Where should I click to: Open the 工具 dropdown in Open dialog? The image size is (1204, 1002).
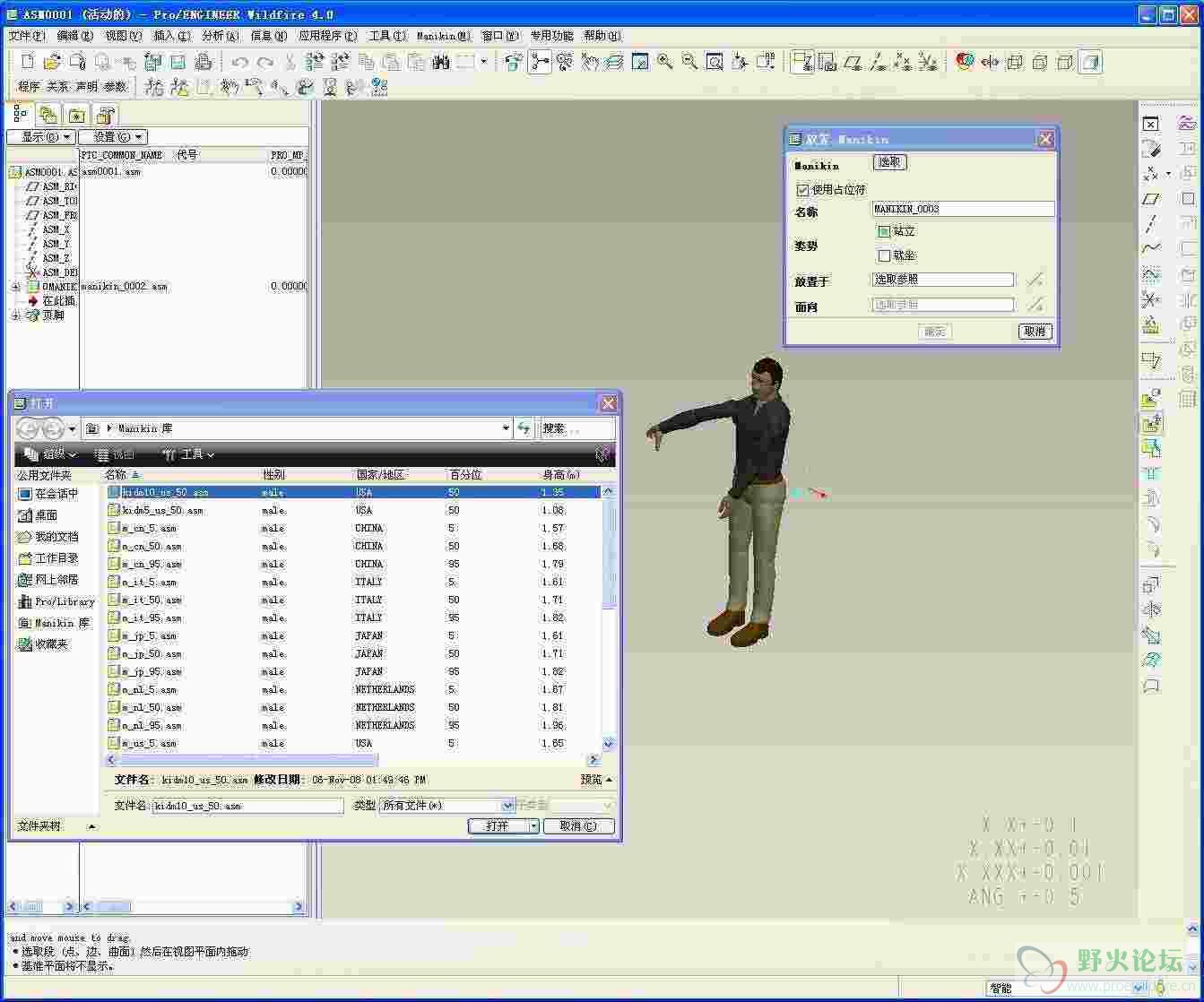189,454
